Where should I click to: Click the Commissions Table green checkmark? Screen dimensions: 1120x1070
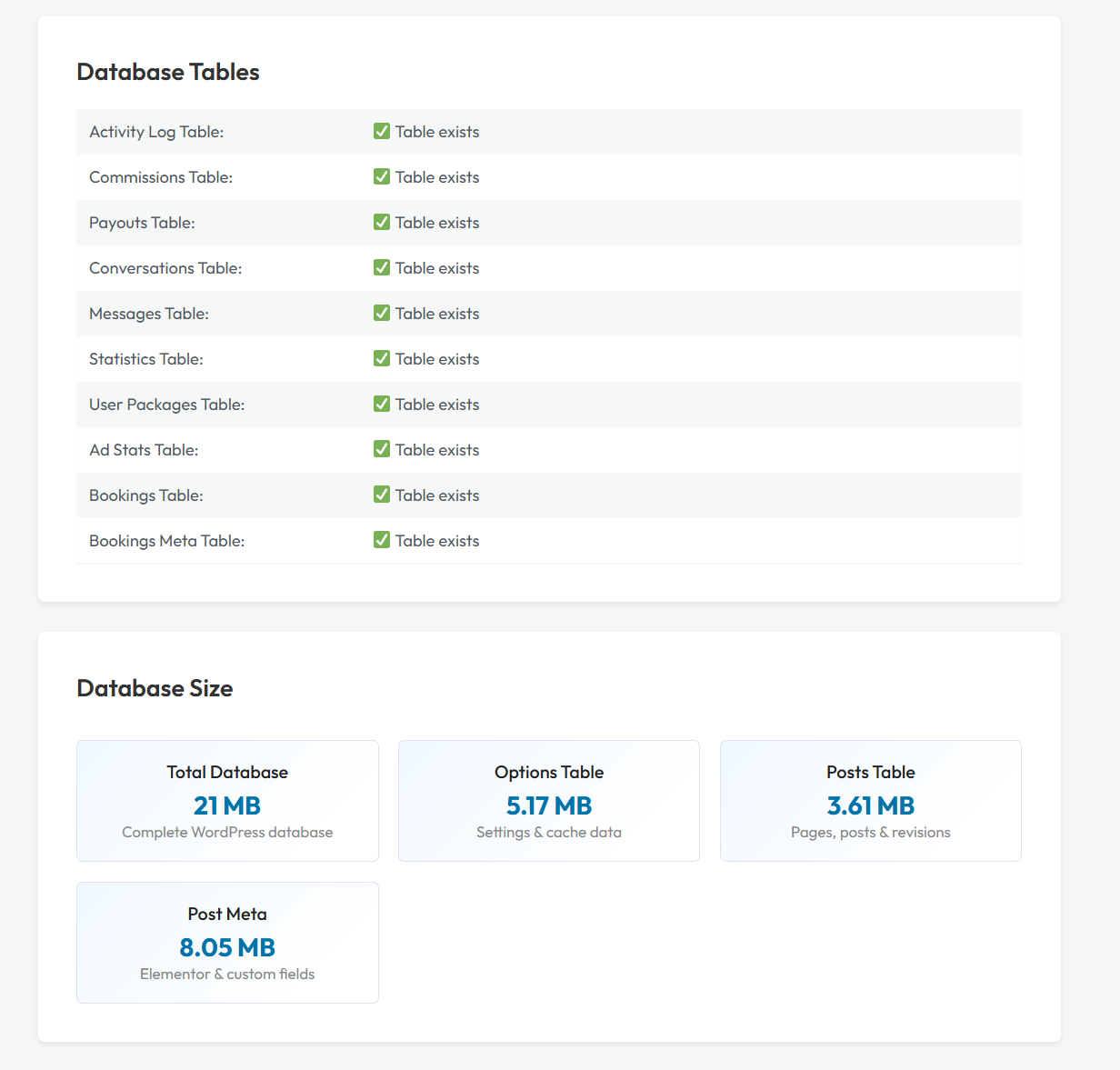tap(382, 176)
